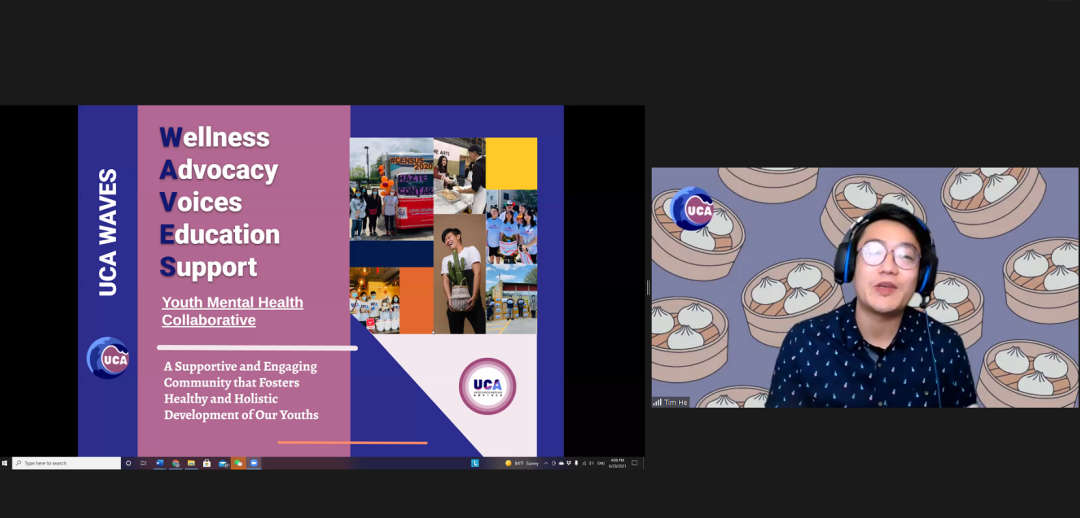Click the 'A Supportive and Engaging Community' paragraph
Viewport: 1080px width, 518px height.
[241, 391]
